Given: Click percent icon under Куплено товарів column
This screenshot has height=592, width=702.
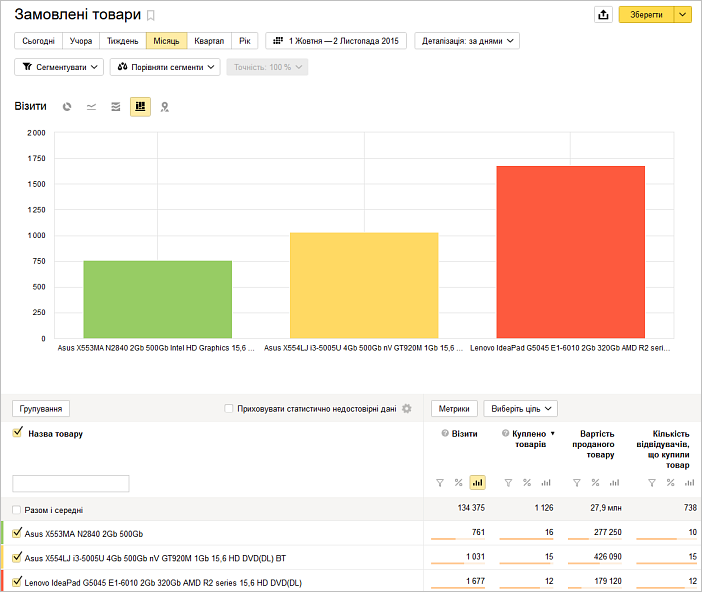Looking at the screenshot, I should 527,483.
